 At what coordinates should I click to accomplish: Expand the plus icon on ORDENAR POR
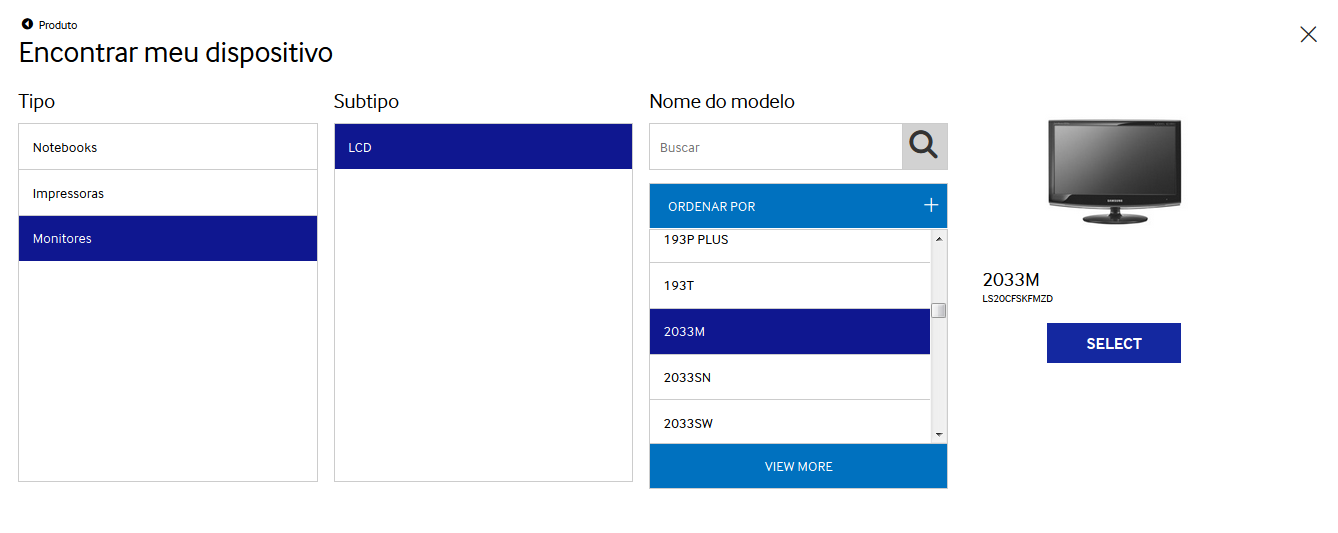pyautogui.click(x=930, y=205)
